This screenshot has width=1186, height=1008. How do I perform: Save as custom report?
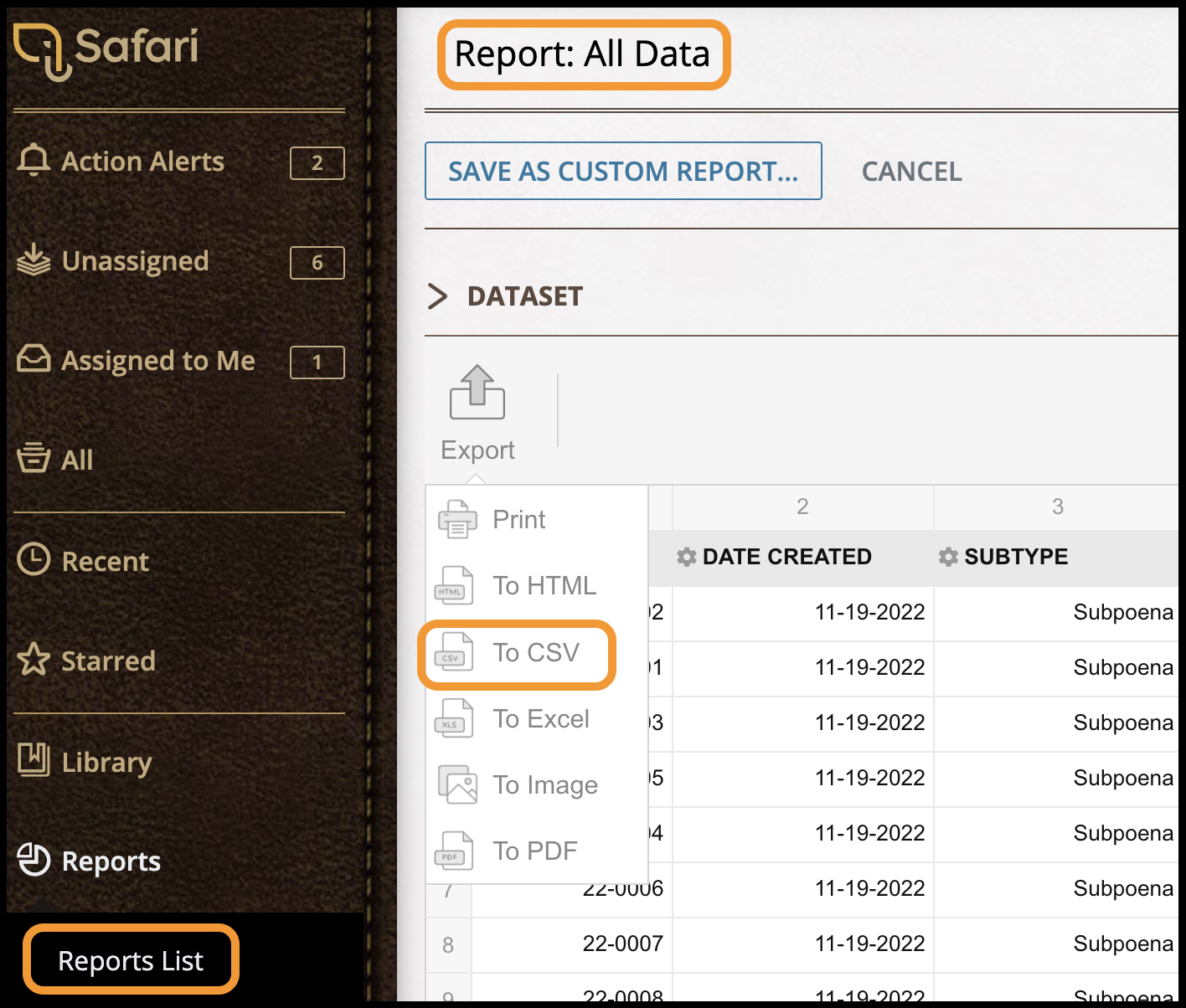coord(623,171)
